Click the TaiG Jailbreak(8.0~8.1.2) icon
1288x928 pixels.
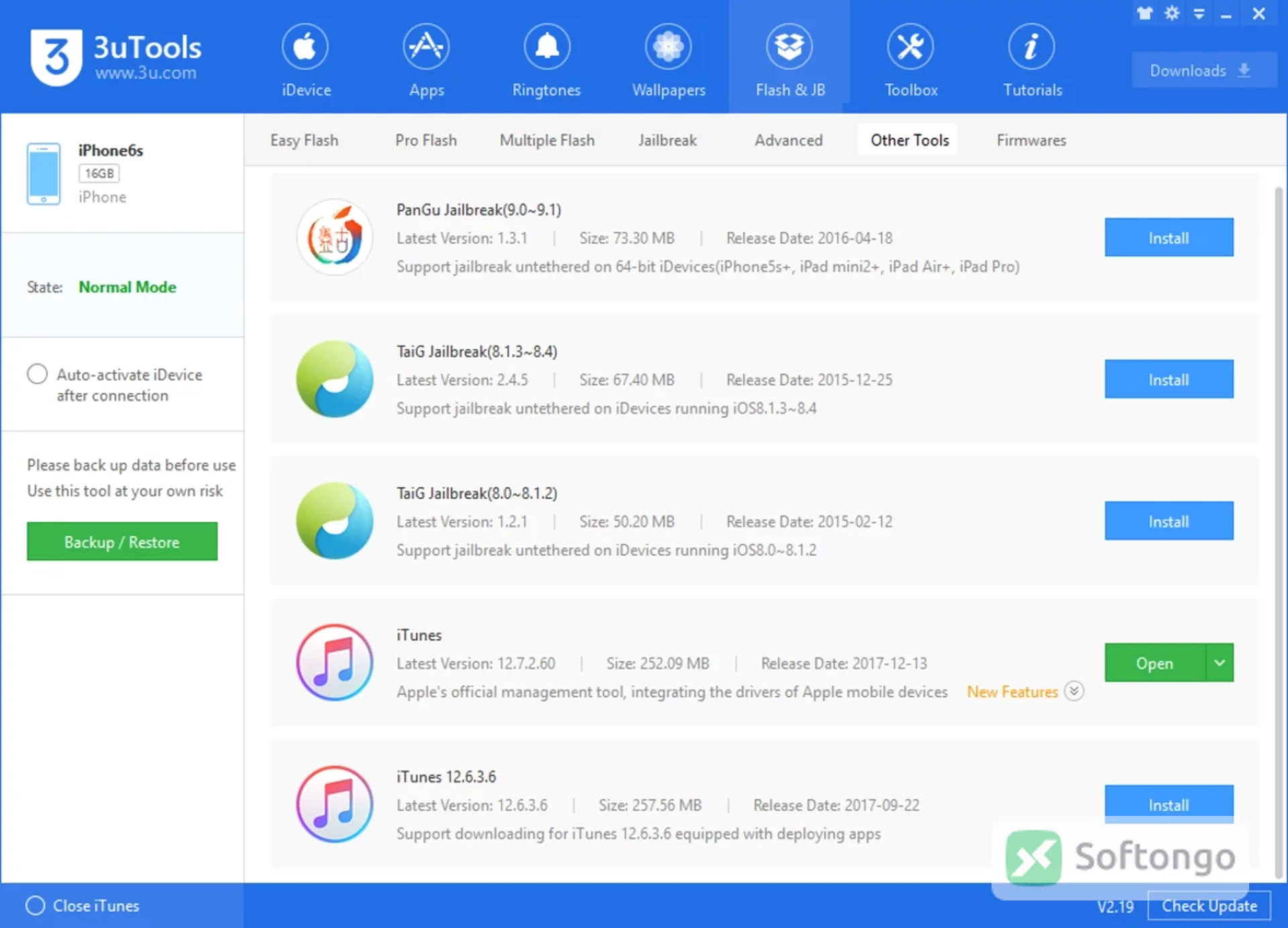tap(335, 520)
